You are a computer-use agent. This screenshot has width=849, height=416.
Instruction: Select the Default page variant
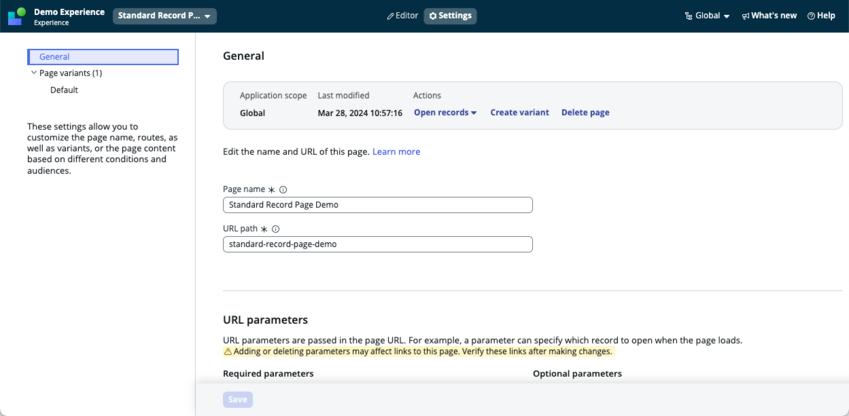(x=64, y=90)
